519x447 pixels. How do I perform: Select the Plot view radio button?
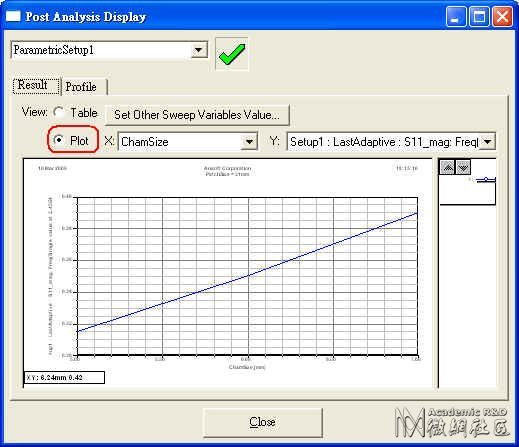click(x=59, y=140)
